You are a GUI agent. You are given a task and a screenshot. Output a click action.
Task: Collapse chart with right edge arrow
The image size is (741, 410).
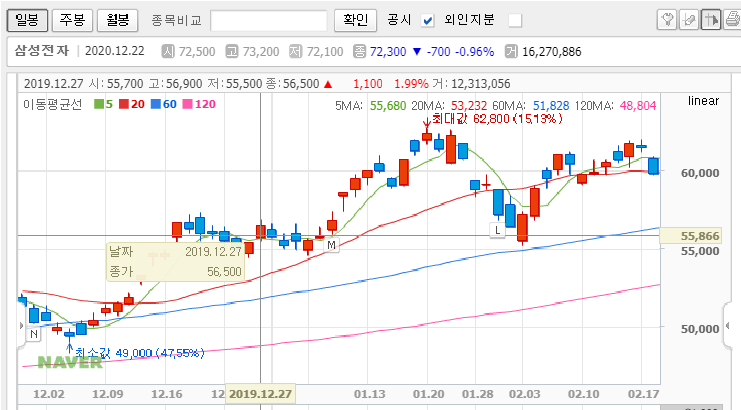(x=727, y=325)
